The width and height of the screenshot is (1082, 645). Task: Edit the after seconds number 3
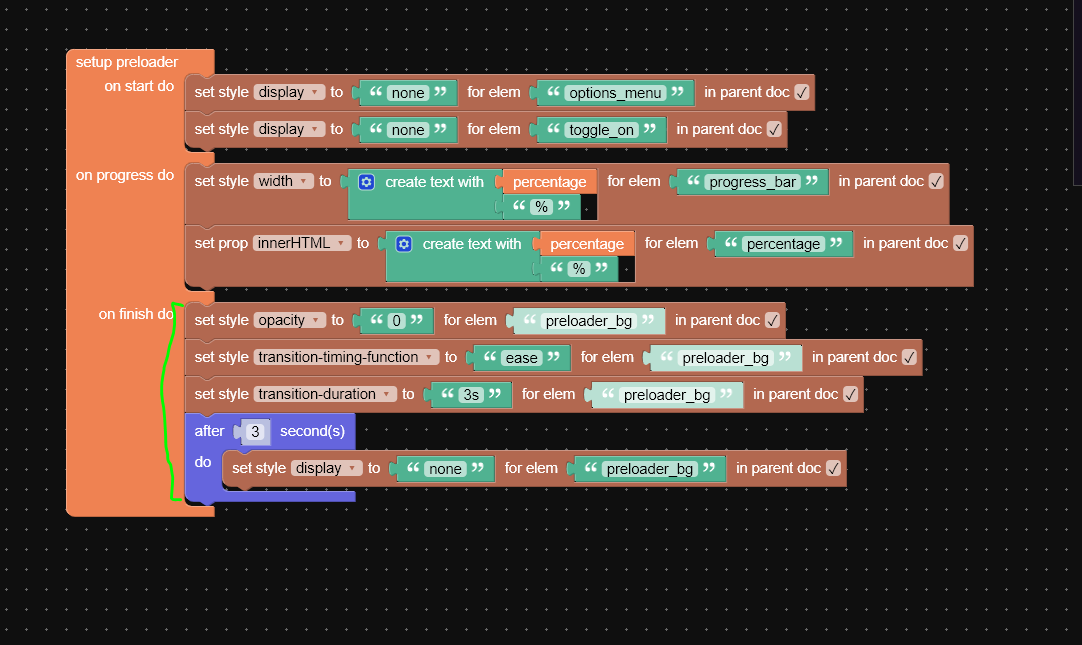[255, 432]
